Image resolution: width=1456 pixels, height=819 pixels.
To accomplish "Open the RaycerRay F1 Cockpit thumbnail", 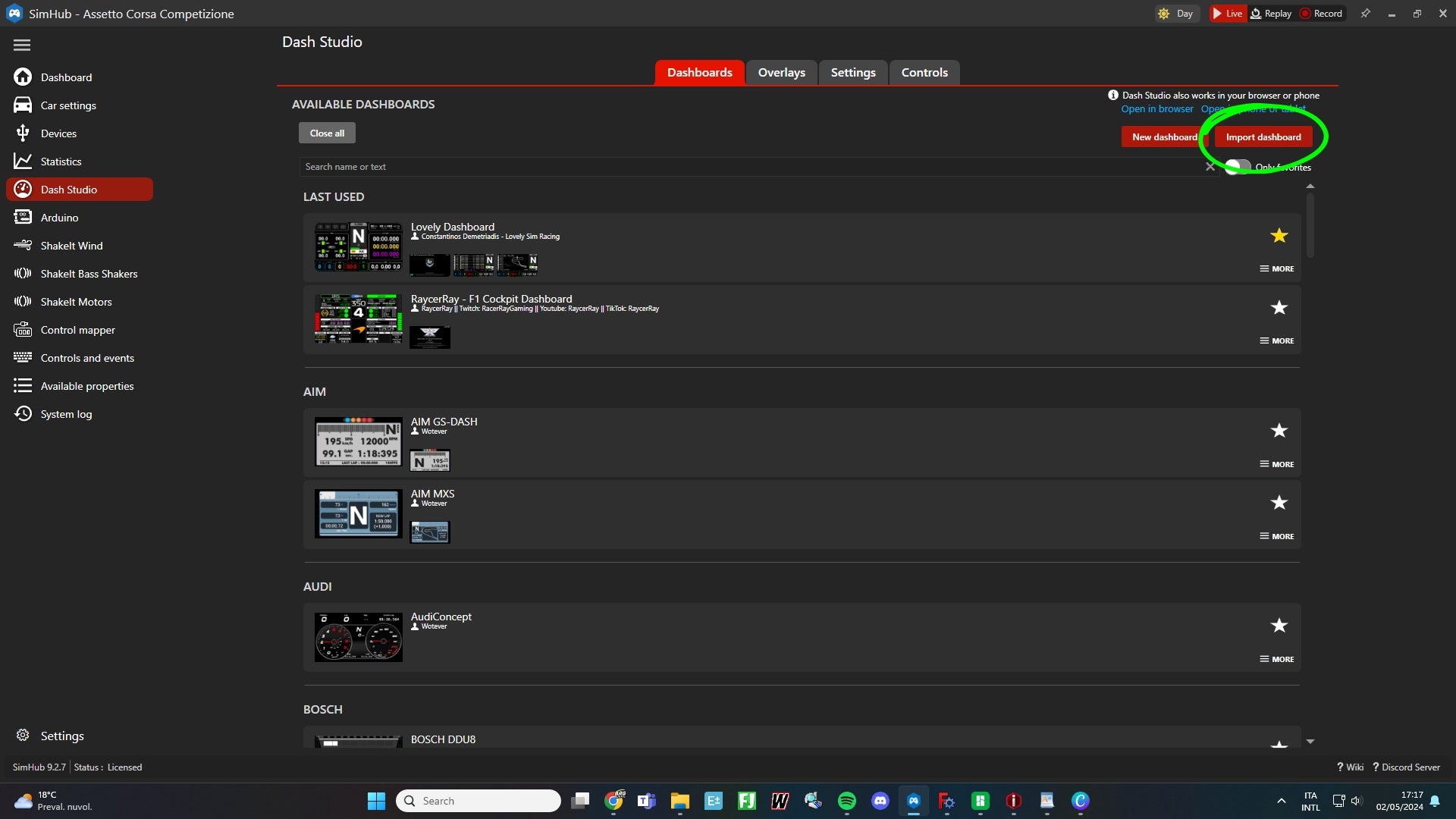I will (359, 319).
